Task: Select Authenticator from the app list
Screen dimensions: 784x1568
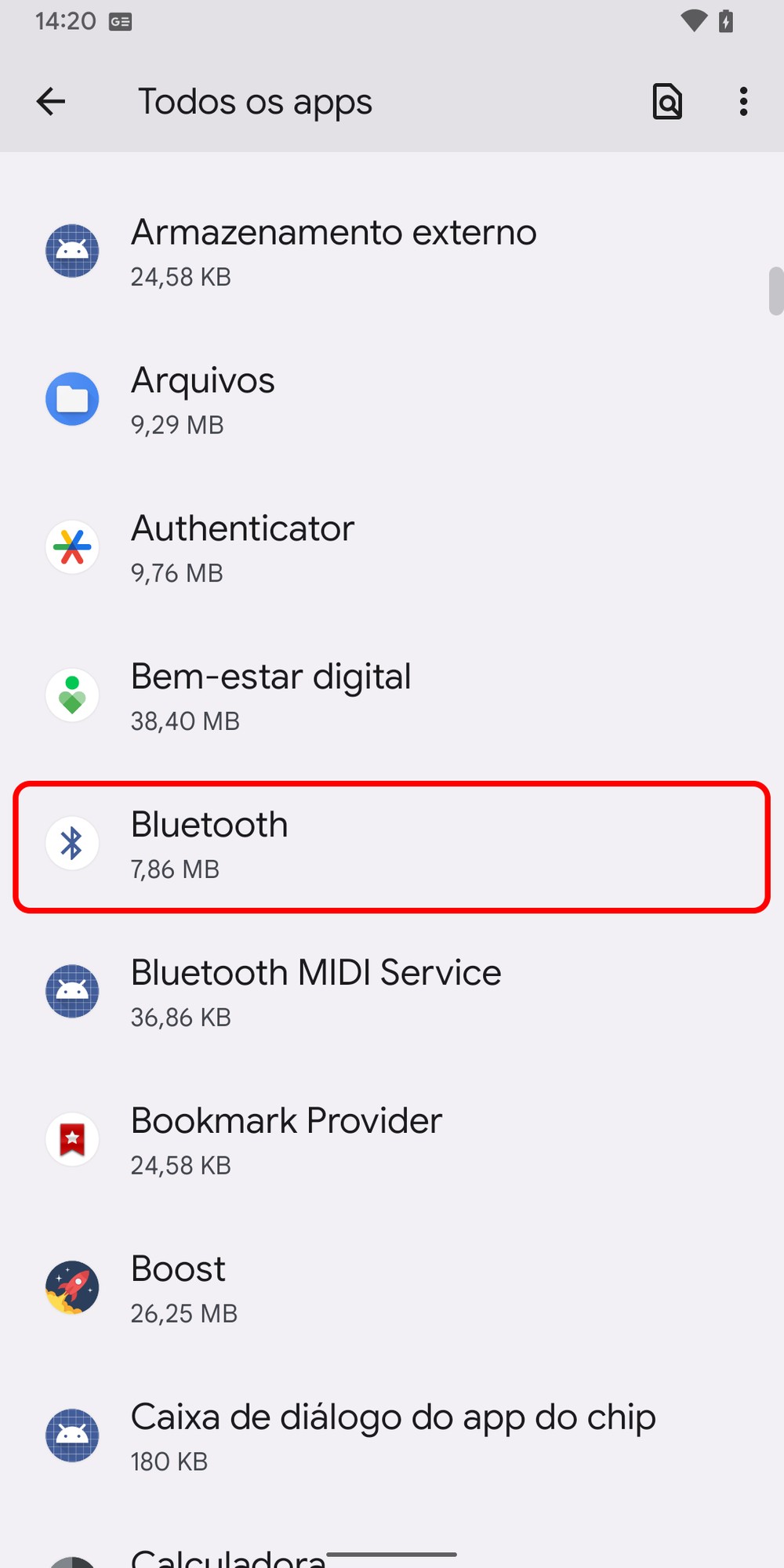Action: click(392, 547)
